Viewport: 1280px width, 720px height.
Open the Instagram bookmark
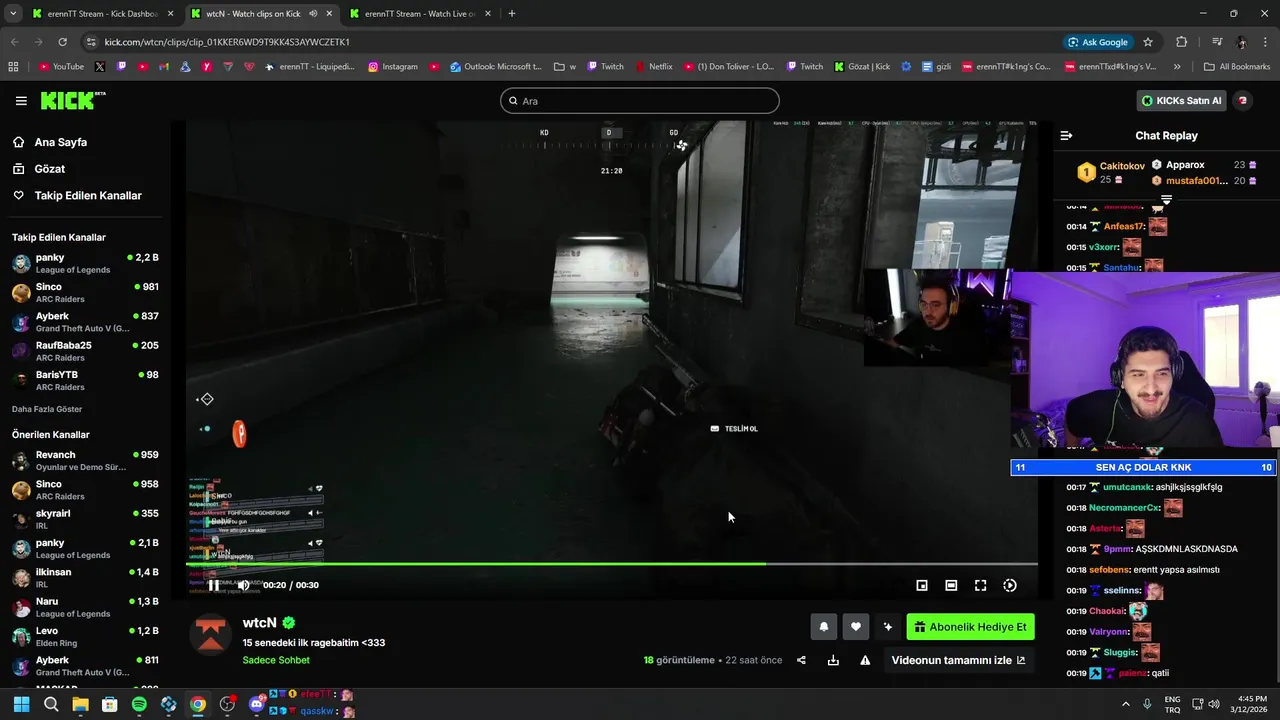(x=393, y=67)
